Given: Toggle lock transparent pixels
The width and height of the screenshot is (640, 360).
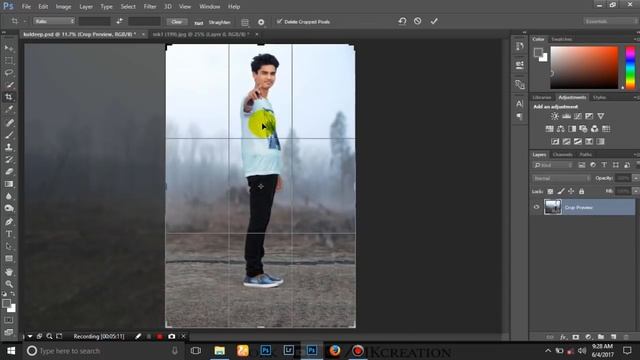Looking at the screenshot, I should point(550,191).
